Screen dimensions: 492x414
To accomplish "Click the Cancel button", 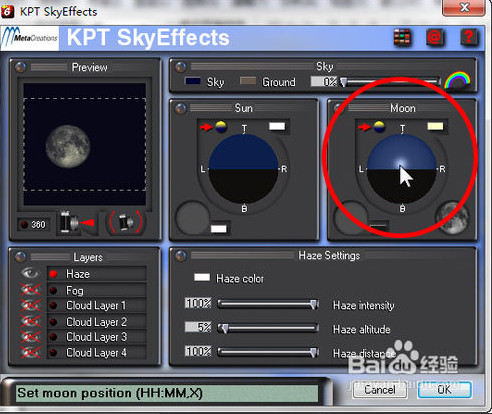I will (x=379, y=389).
